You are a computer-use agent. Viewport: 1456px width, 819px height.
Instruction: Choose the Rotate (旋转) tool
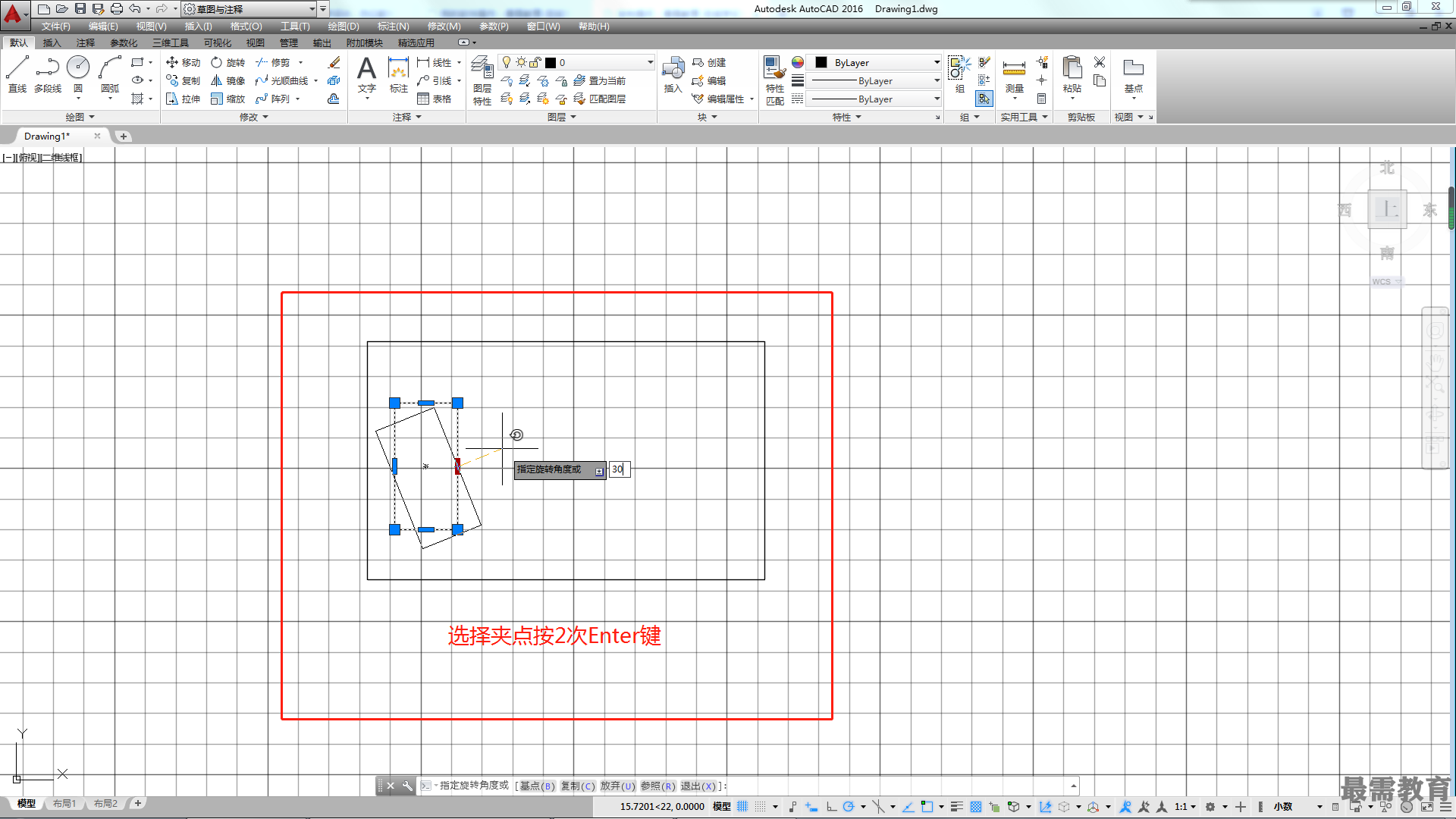(x=228, y=62)
